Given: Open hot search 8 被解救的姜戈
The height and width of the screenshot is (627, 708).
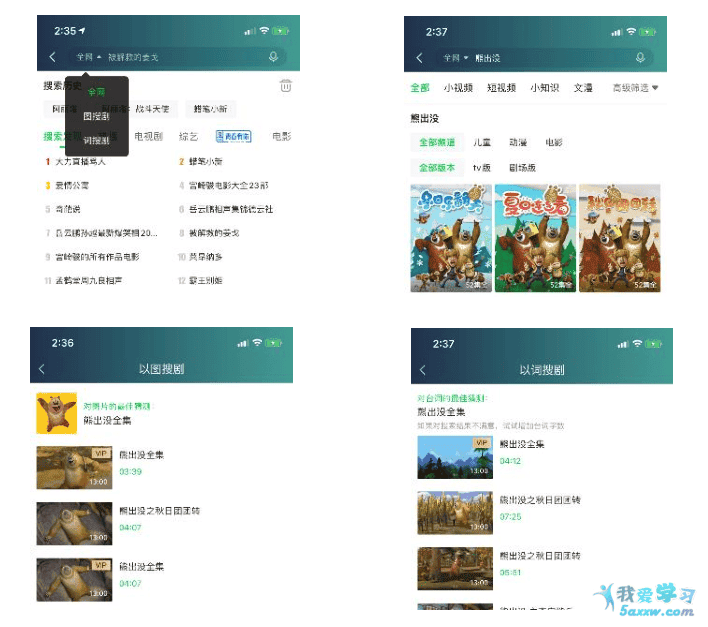Looking at the screenshot, I should point(209,233).
